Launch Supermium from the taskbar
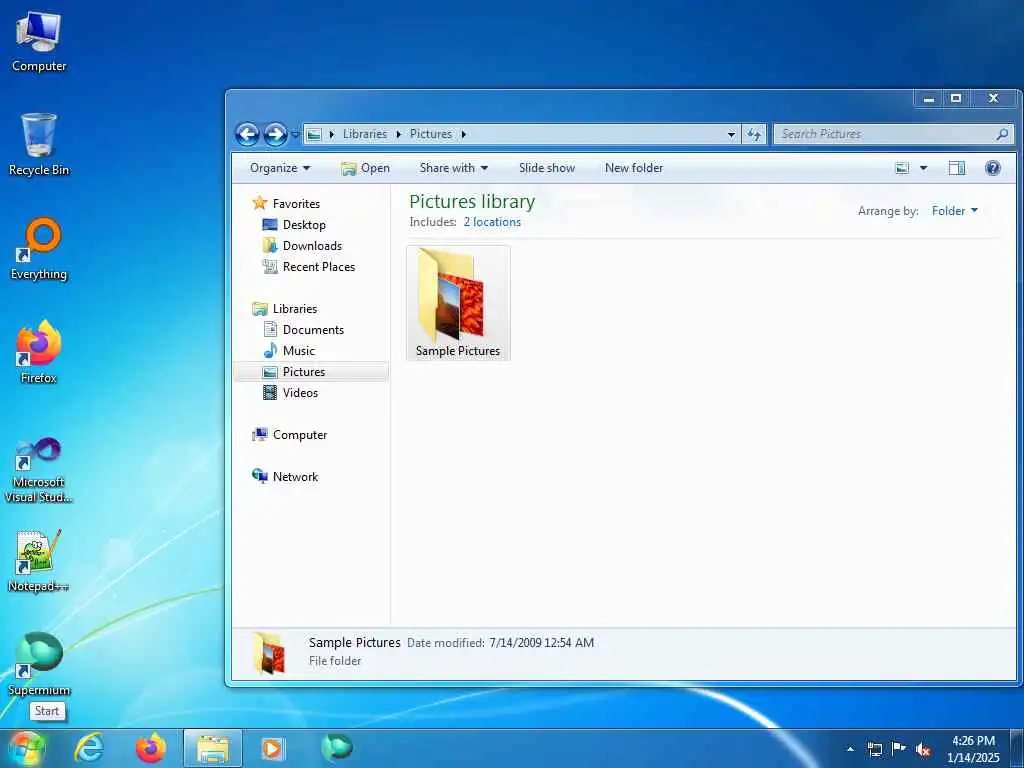Image resolution: width=1024 pixels, height=768 pixels. coord(337,748)
